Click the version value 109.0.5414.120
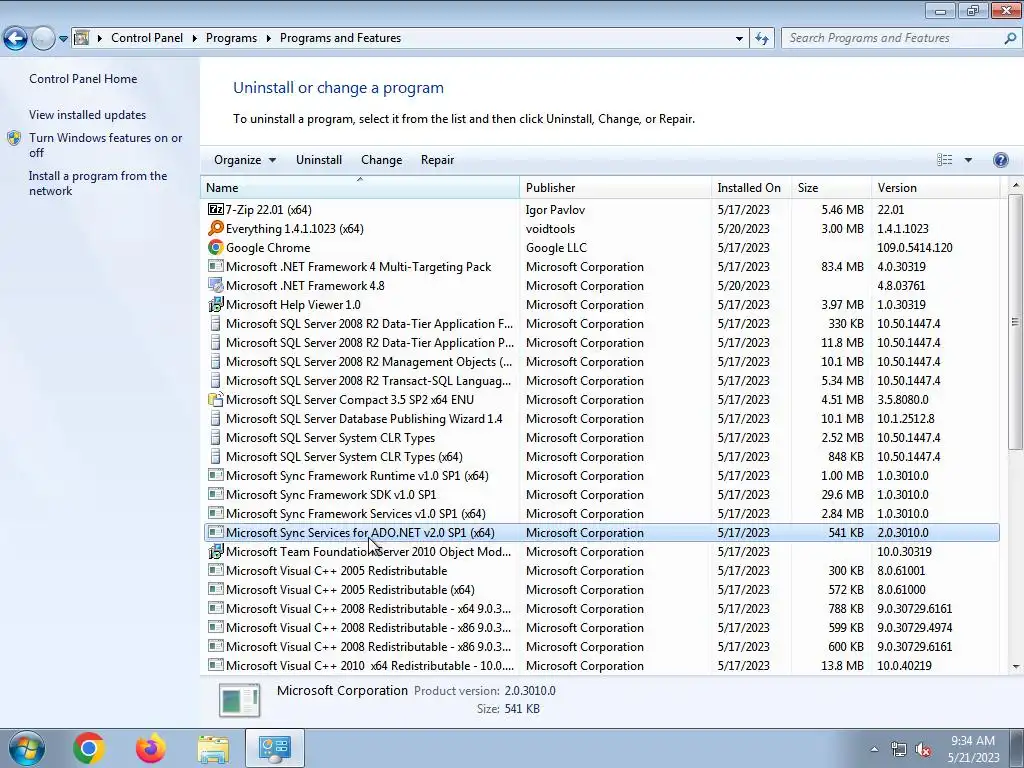Viewport: 1024px width, 768px height. [914, 248]
